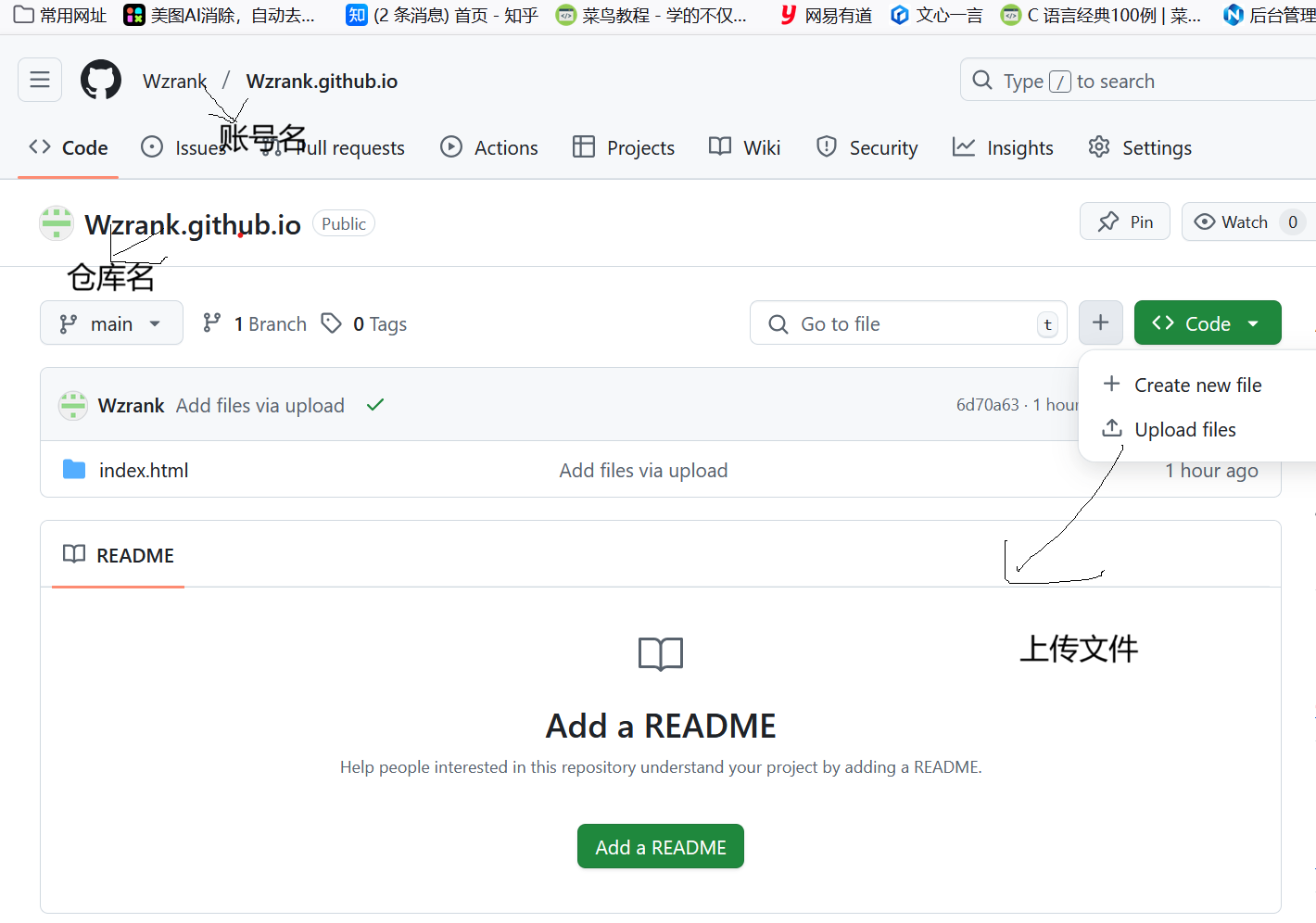Click the GitHub Octocat logo

click(101, 81)
